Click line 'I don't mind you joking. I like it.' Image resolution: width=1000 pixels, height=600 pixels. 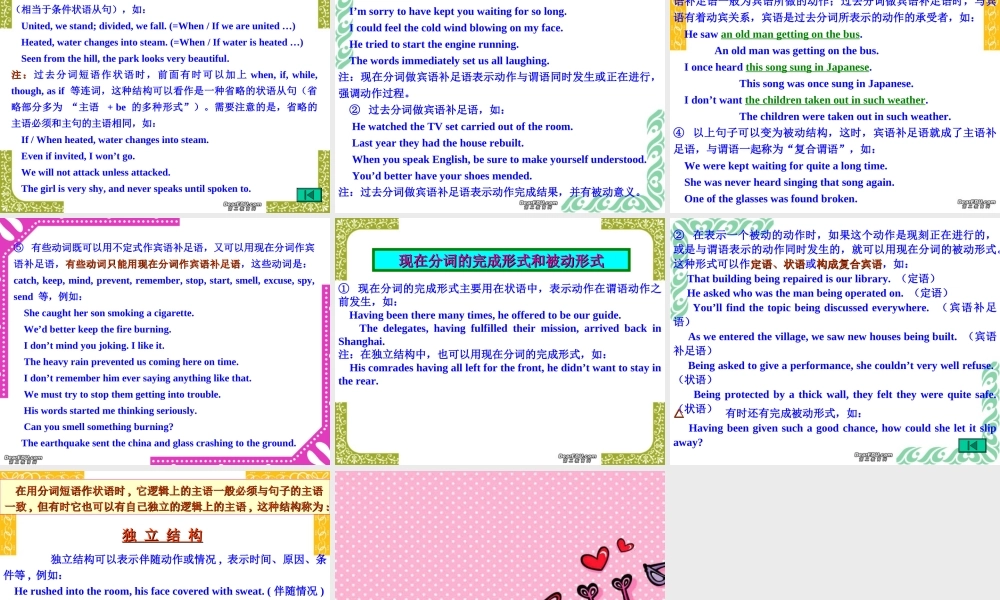coord(94,346)
